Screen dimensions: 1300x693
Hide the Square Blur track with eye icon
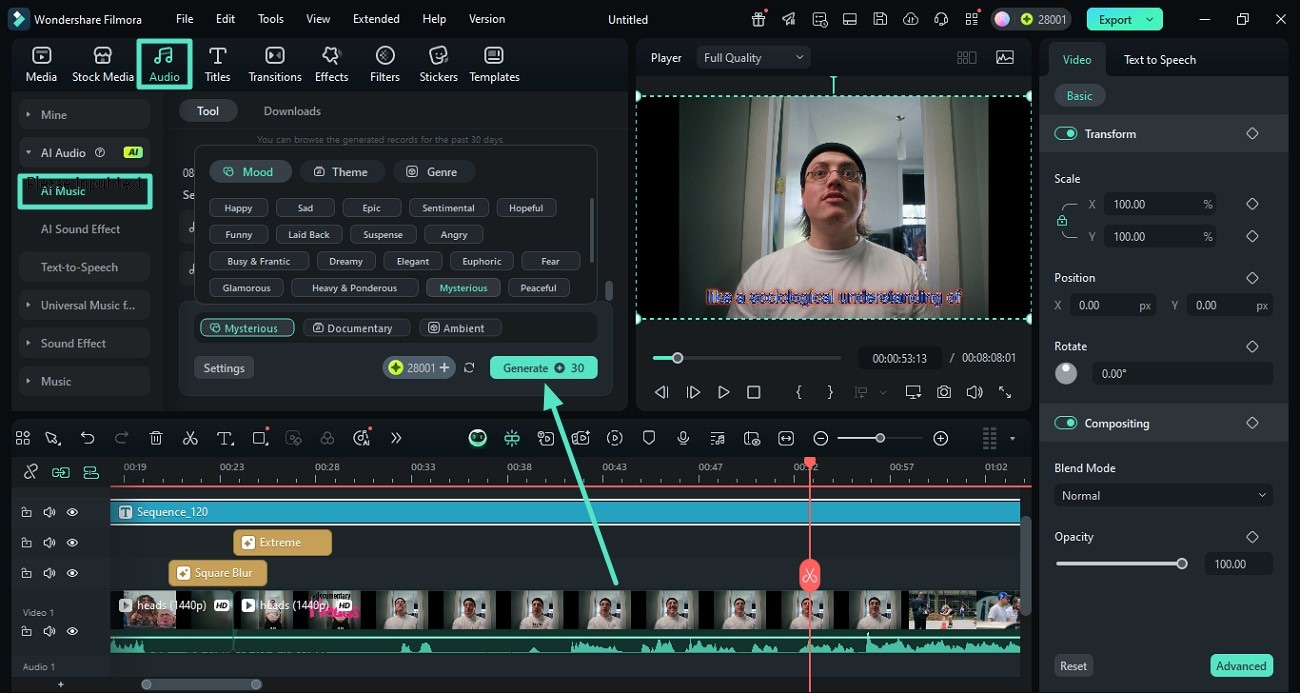tap(72, 573)
